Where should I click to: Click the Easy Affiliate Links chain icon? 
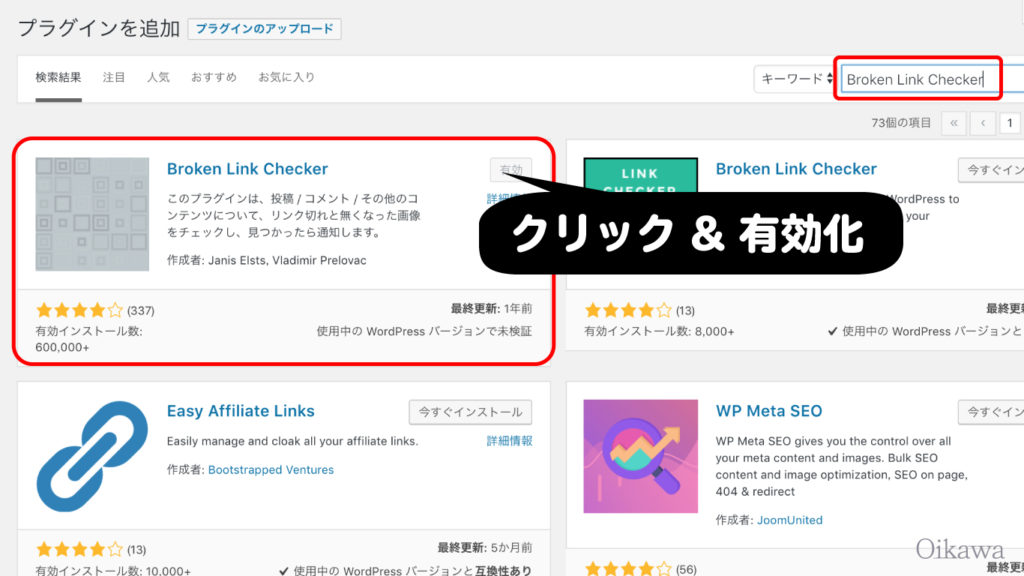coord(92,456)
